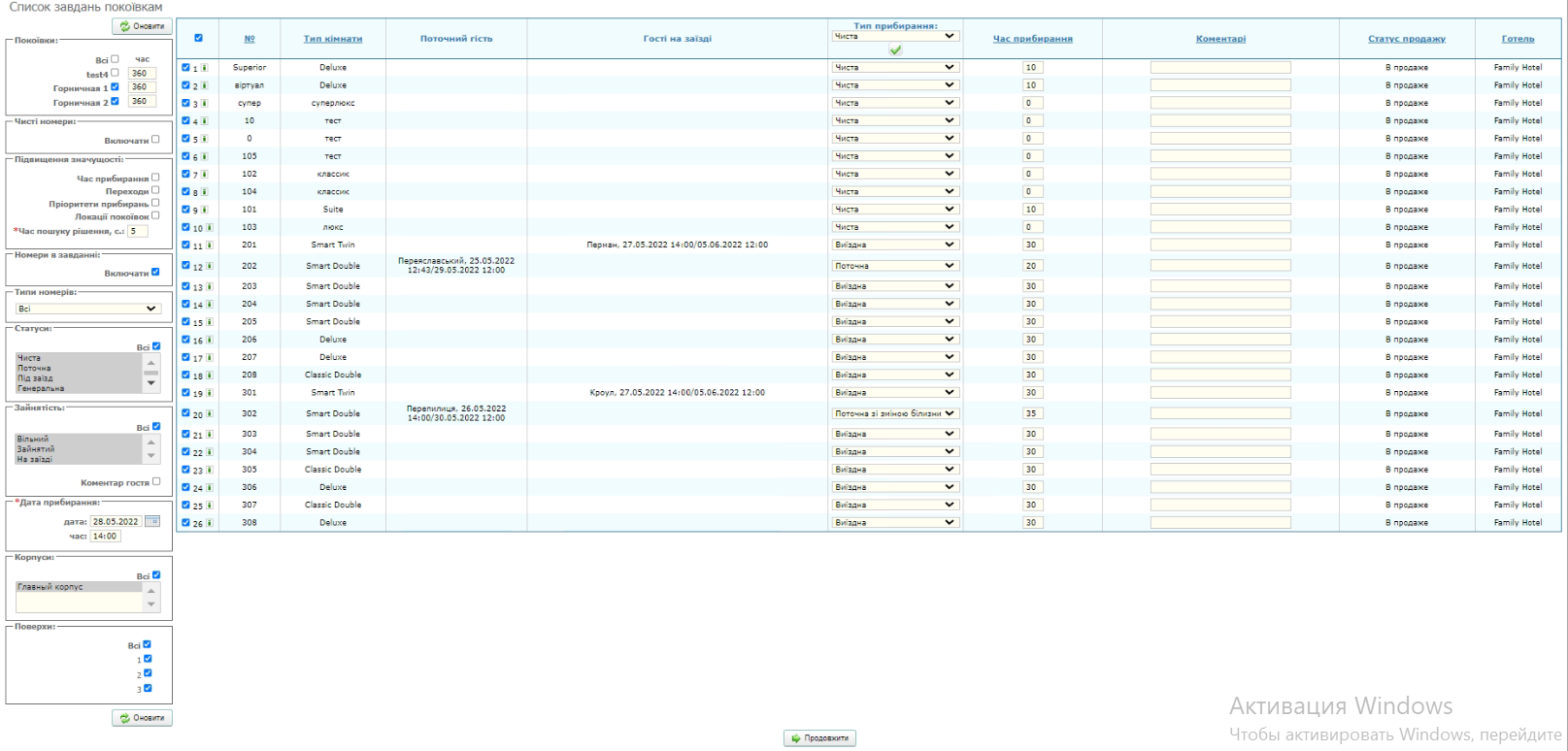Sort by the Статус продажу column header
Screen dimensions: 1568x751
pos(1406,39)
